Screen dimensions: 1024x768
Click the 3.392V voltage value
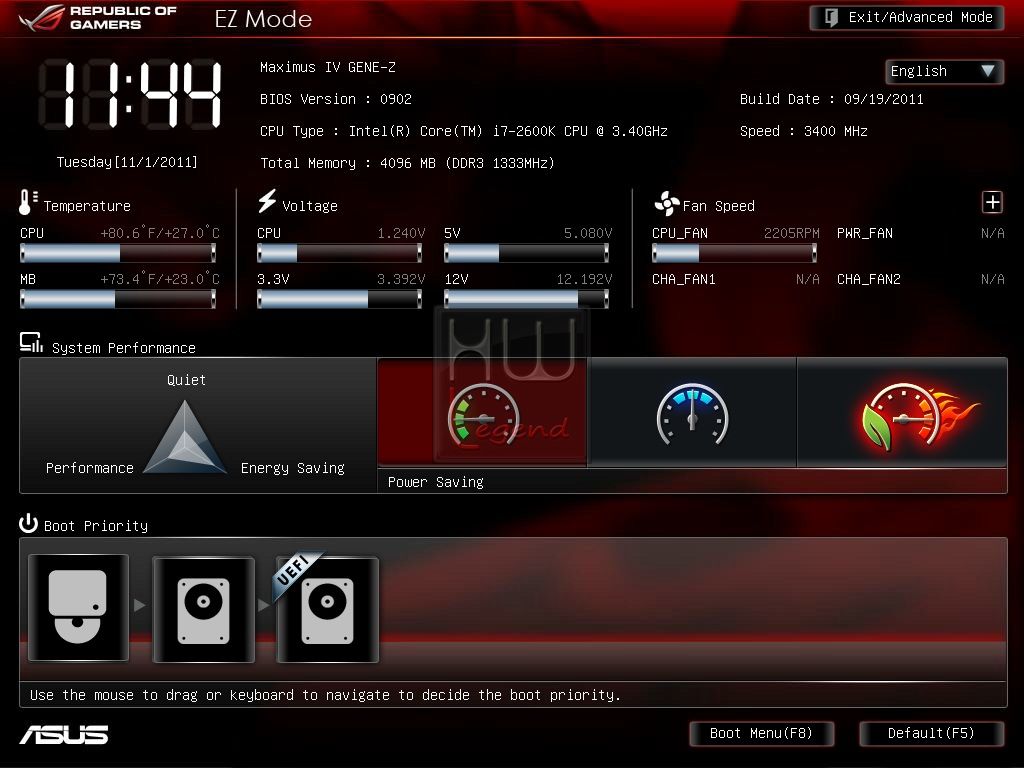point(401,280)
